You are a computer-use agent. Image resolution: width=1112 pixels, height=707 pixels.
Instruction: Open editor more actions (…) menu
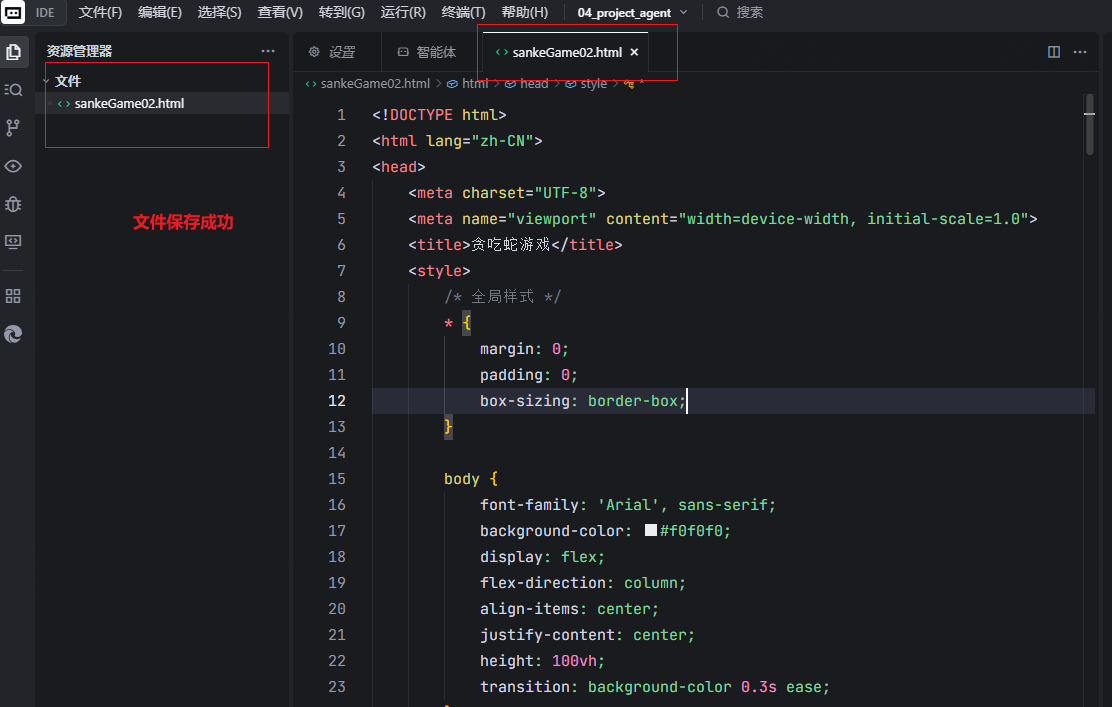click(1080, 52)
